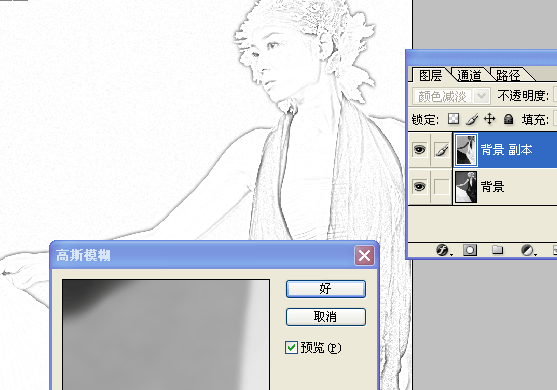Screen dimensions: 557x390
Task: Click the lock position move icon
Action: pos(490,119)
